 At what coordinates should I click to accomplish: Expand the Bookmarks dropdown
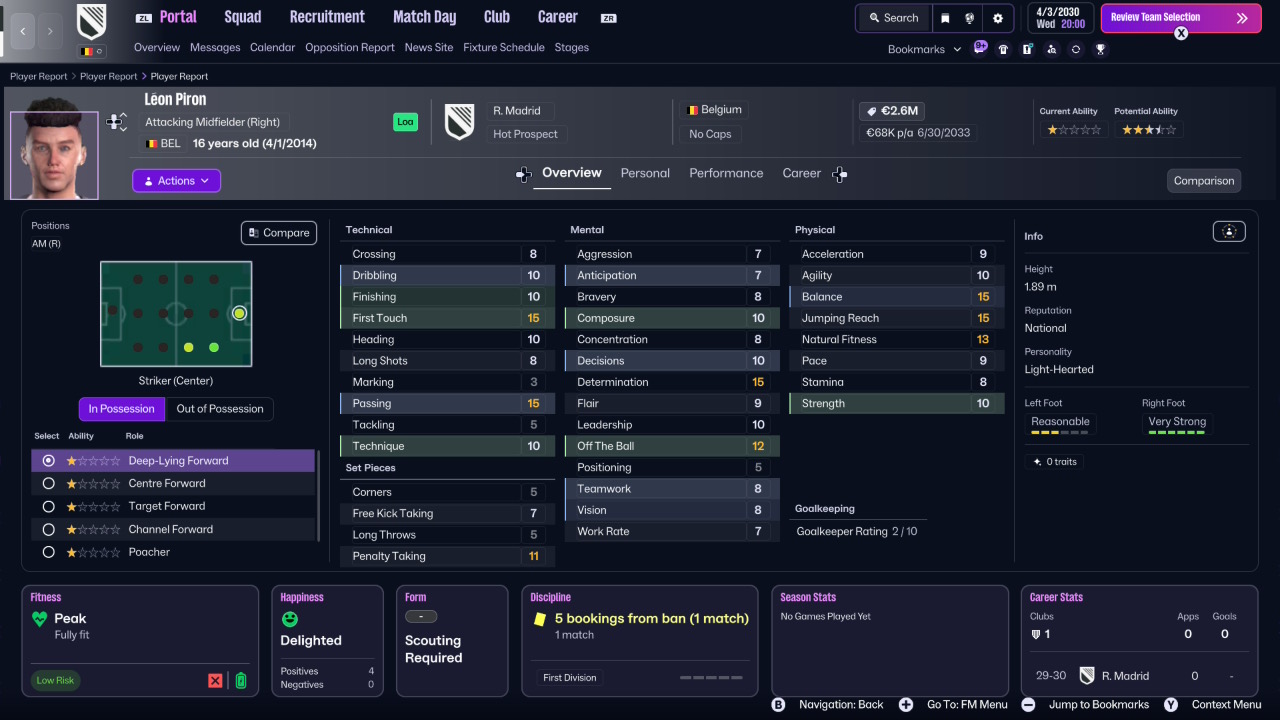pos(924,49)
